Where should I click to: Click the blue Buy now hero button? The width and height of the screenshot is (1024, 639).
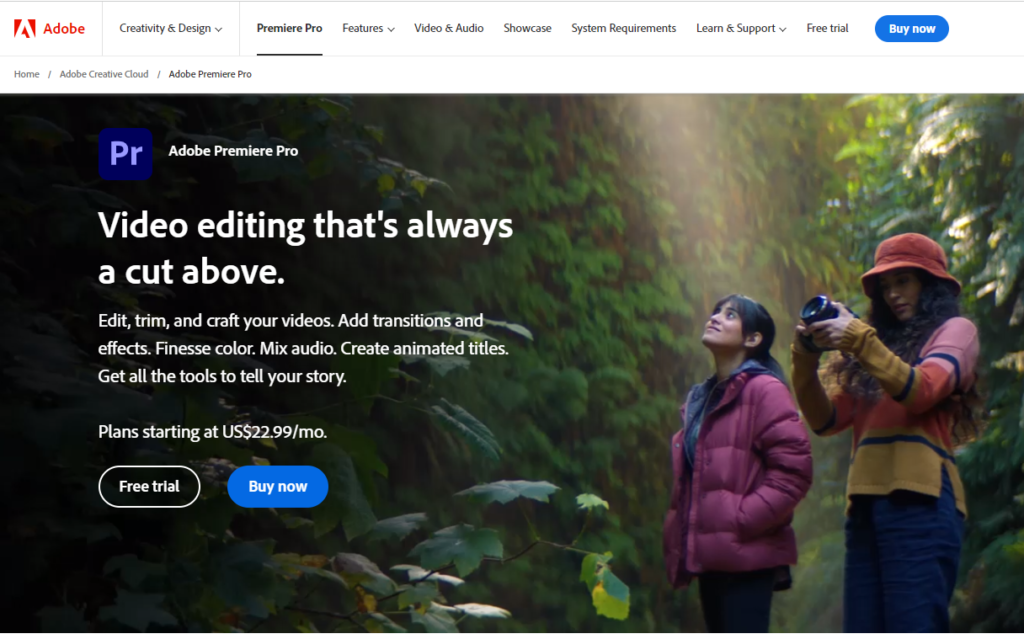click(277, 486)
